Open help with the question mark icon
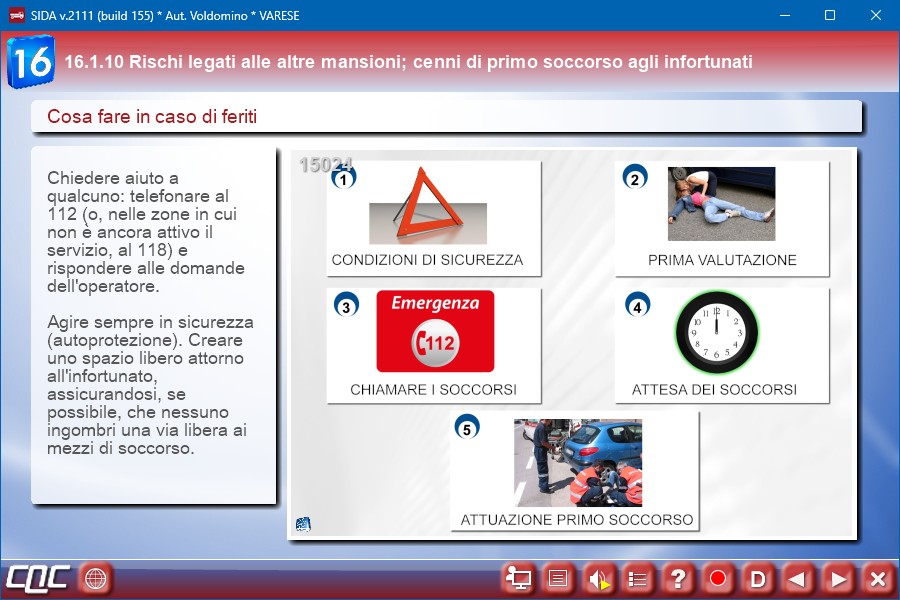The image size is (900, 600). 678,578
